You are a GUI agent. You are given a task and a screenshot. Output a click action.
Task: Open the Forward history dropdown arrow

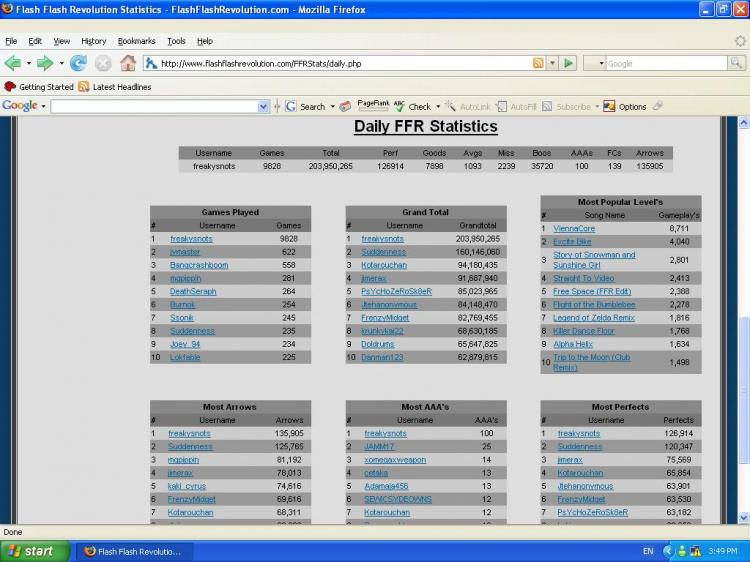click(61, 63)
